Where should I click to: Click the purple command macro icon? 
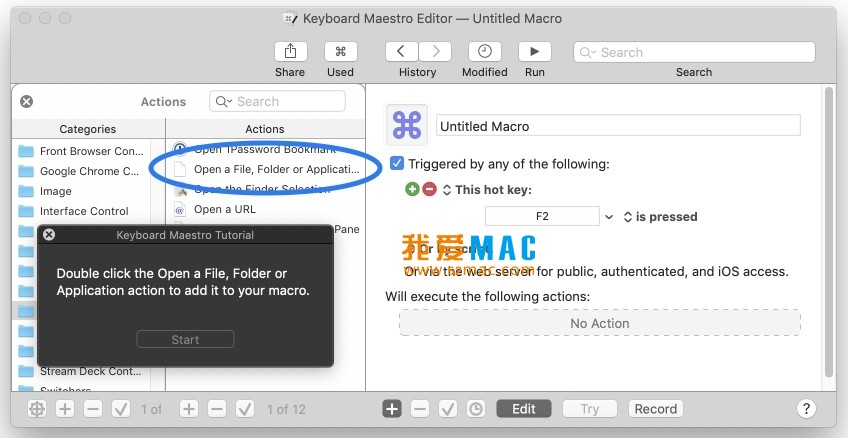(x=407, y=125)
